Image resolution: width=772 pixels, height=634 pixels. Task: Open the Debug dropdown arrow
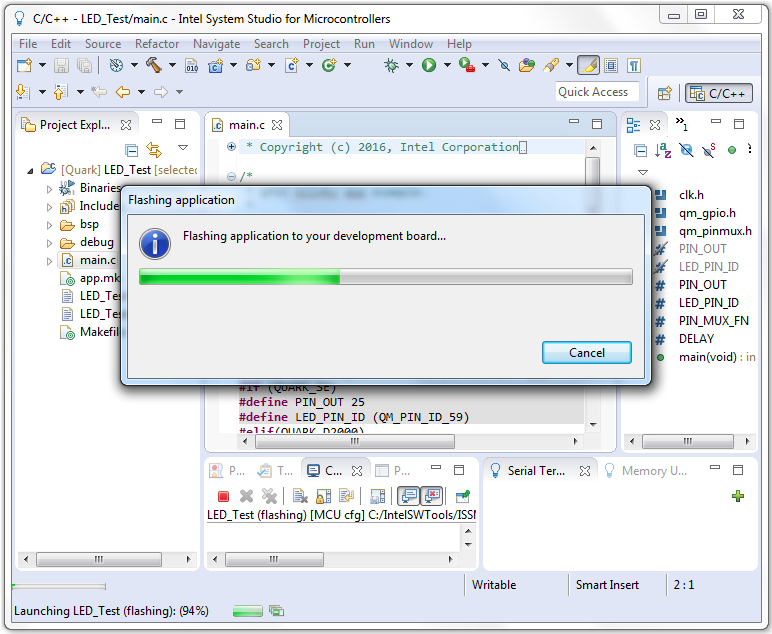tap(409, 65)
